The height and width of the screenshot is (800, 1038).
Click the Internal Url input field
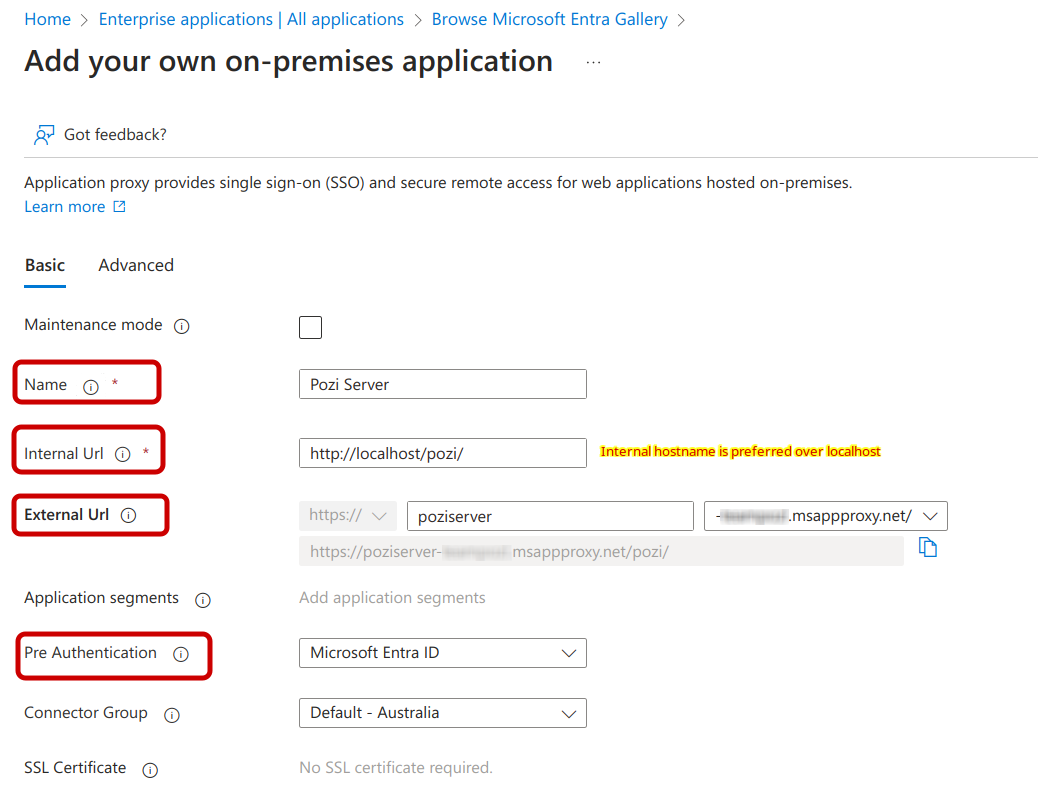[442, 453]
